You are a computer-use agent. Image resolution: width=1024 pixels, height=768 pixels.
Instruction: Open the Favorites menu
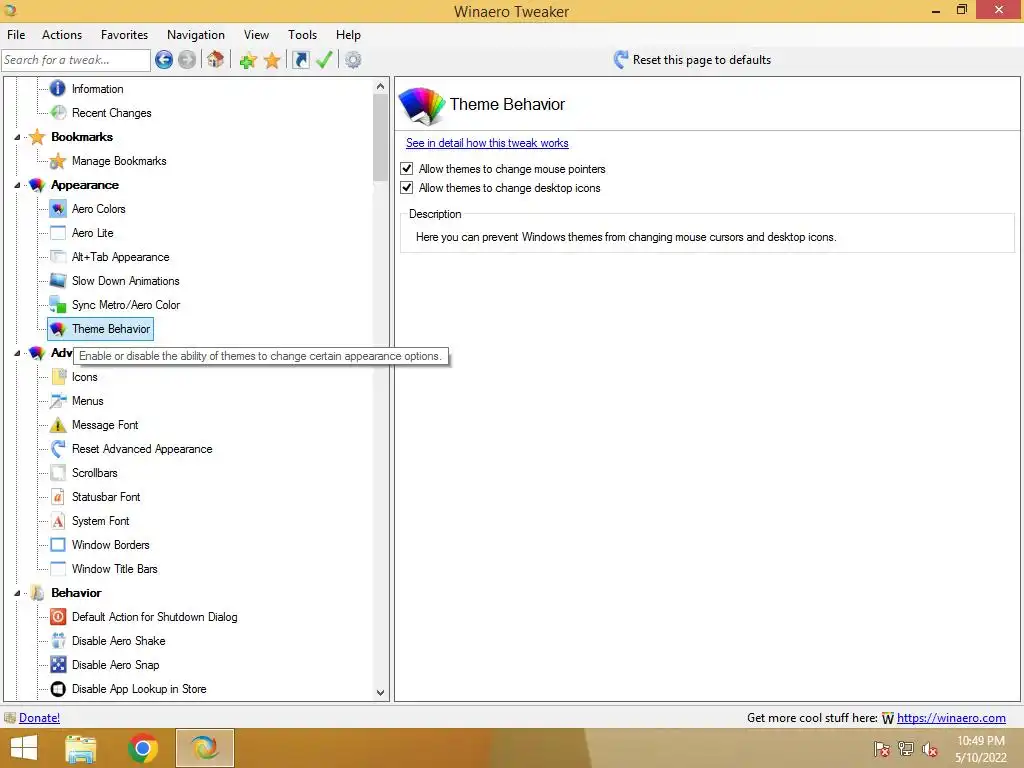click(x=124, y=35)
